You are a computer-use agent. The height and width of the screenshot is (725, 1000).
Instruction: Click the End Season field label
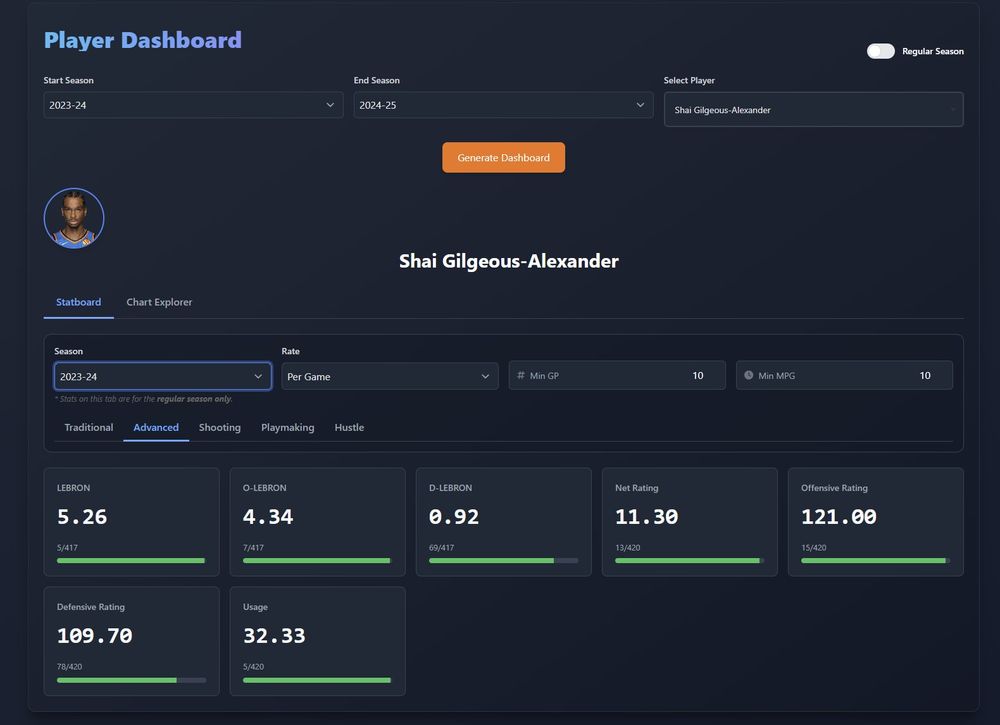(x=377, y=80)
